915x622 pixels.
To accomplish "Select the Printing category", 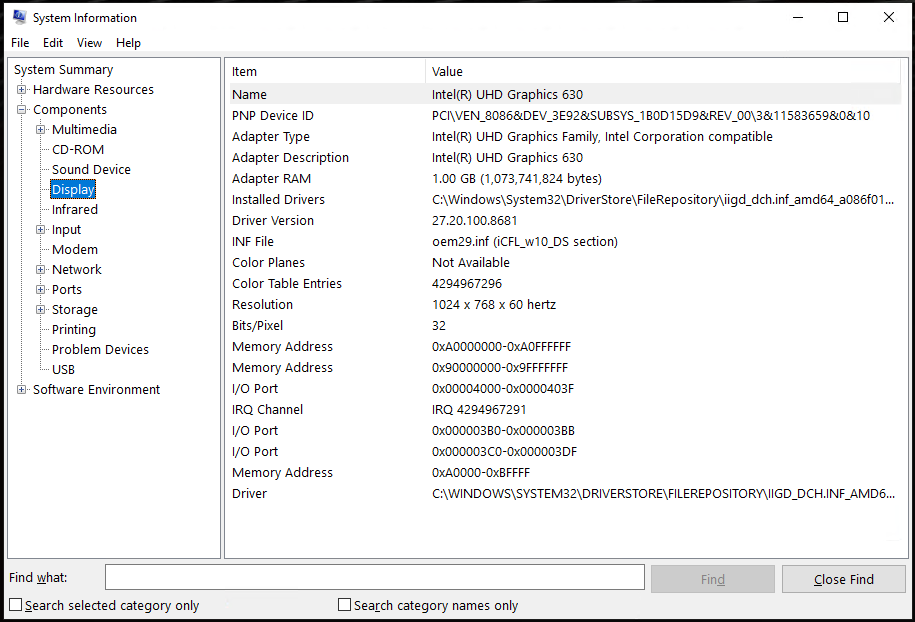I will point(74,329).
